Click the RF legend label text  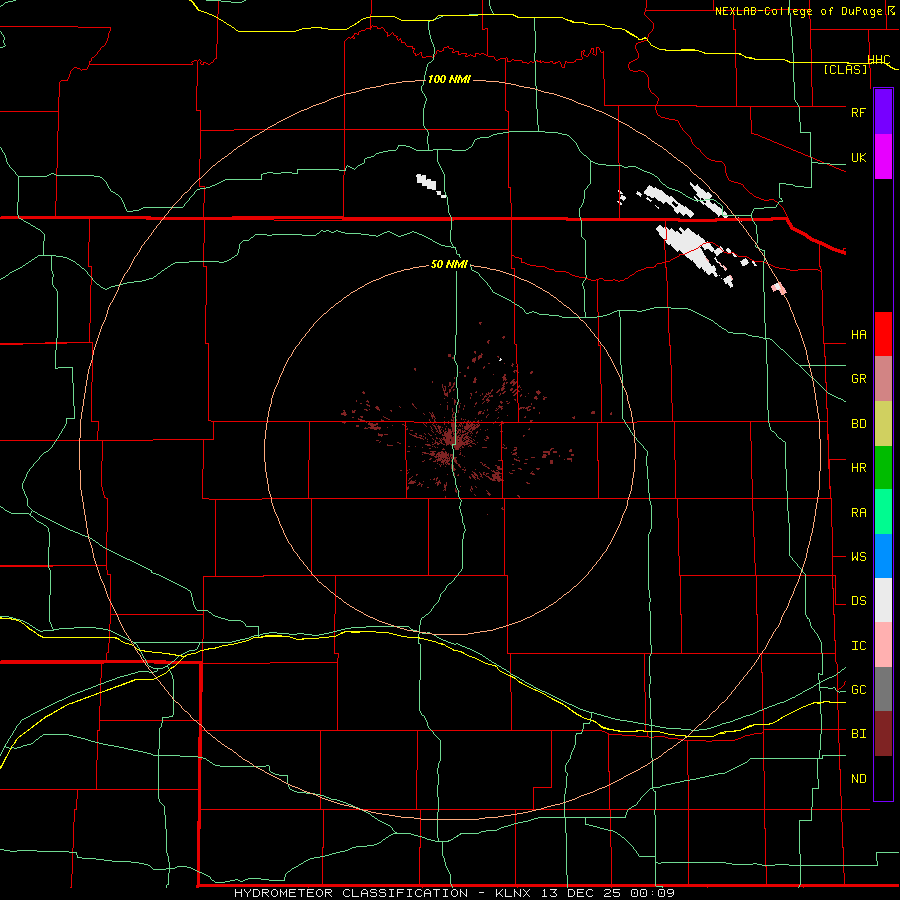[858, 112]
